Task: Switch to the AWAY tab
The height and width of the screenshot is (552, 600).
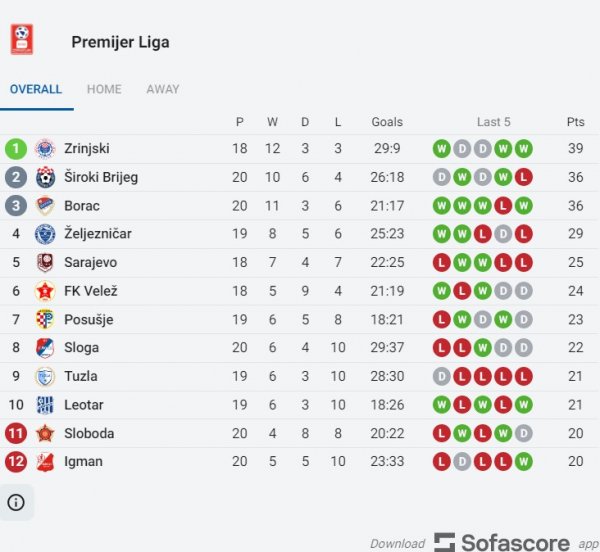Action: click(163, 89)
